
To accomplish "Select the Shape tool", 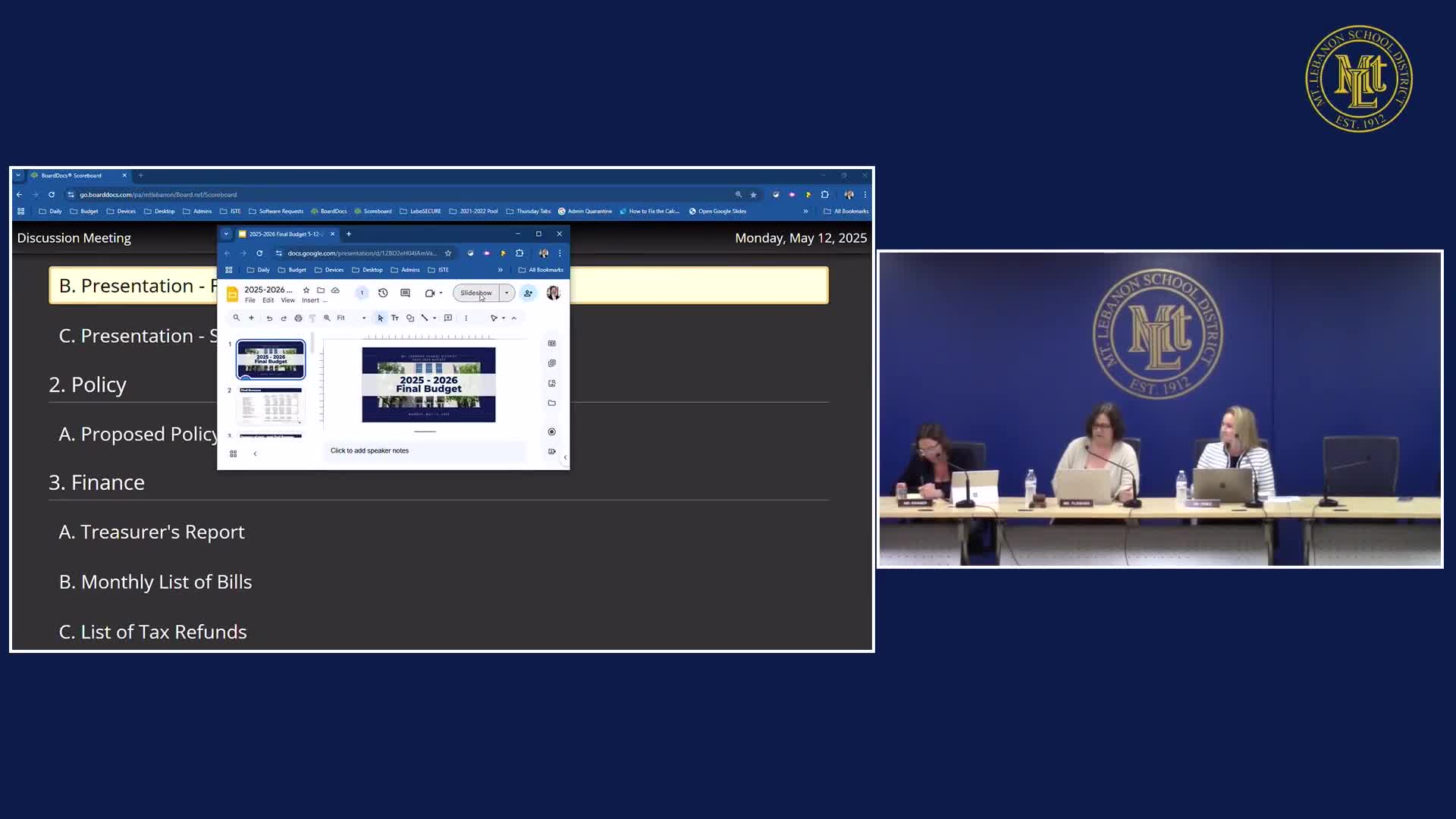I will pyautogui.click(x=410, y=318).
